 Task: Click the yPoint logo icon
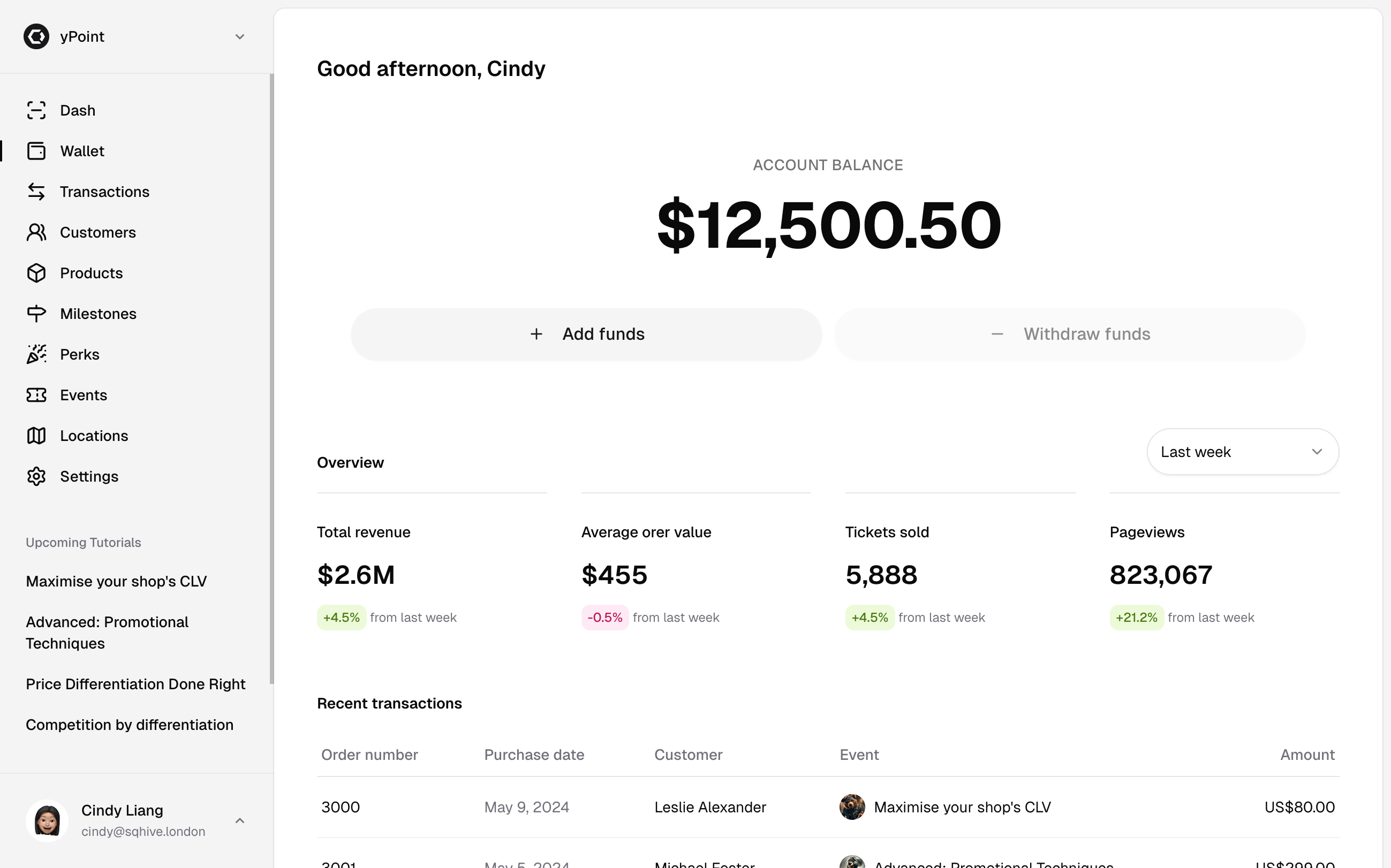tap(36, 37)
